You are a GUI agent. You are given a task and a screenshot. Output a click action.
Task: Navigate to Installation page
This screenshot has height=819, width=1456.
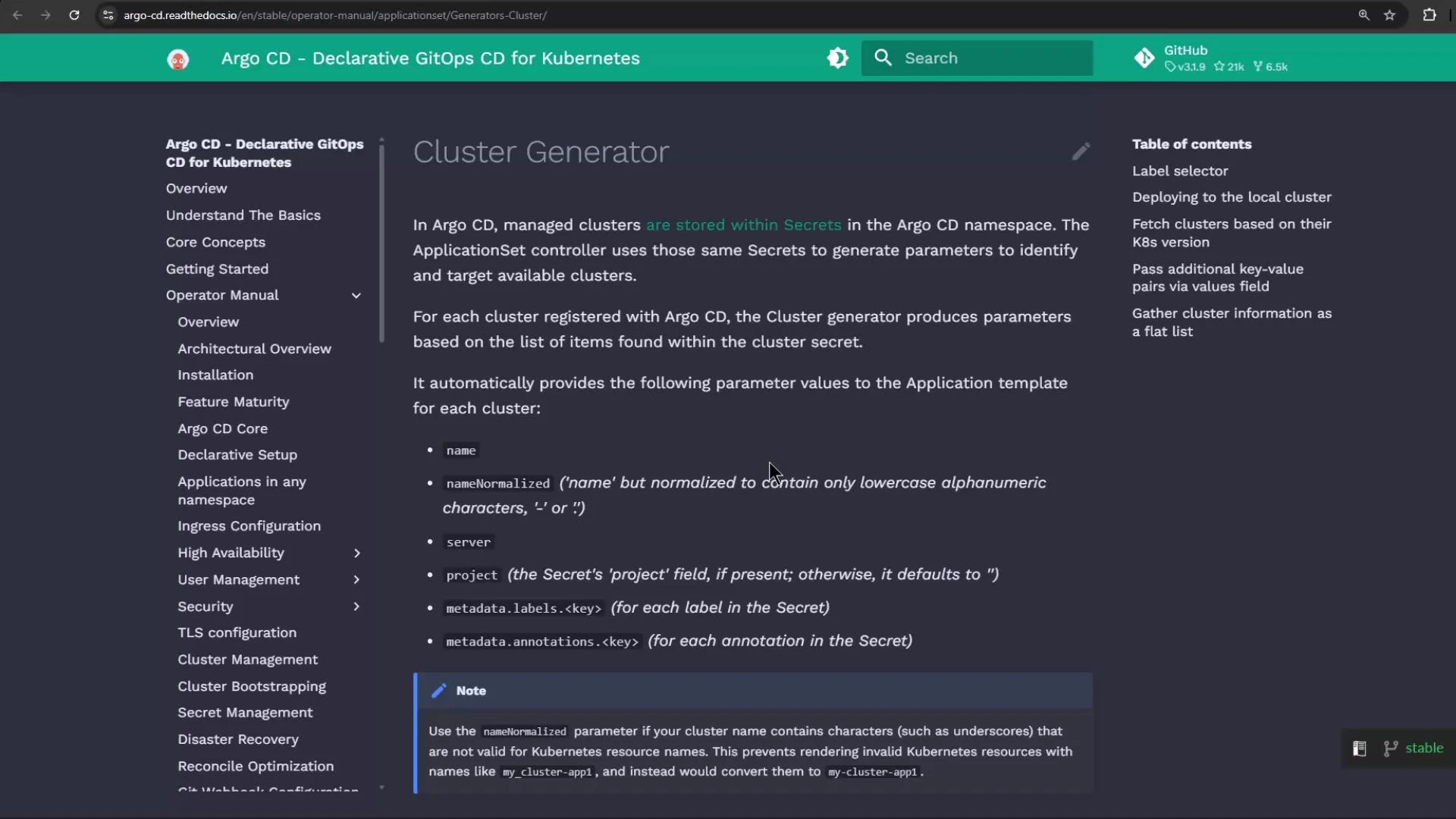215,375
